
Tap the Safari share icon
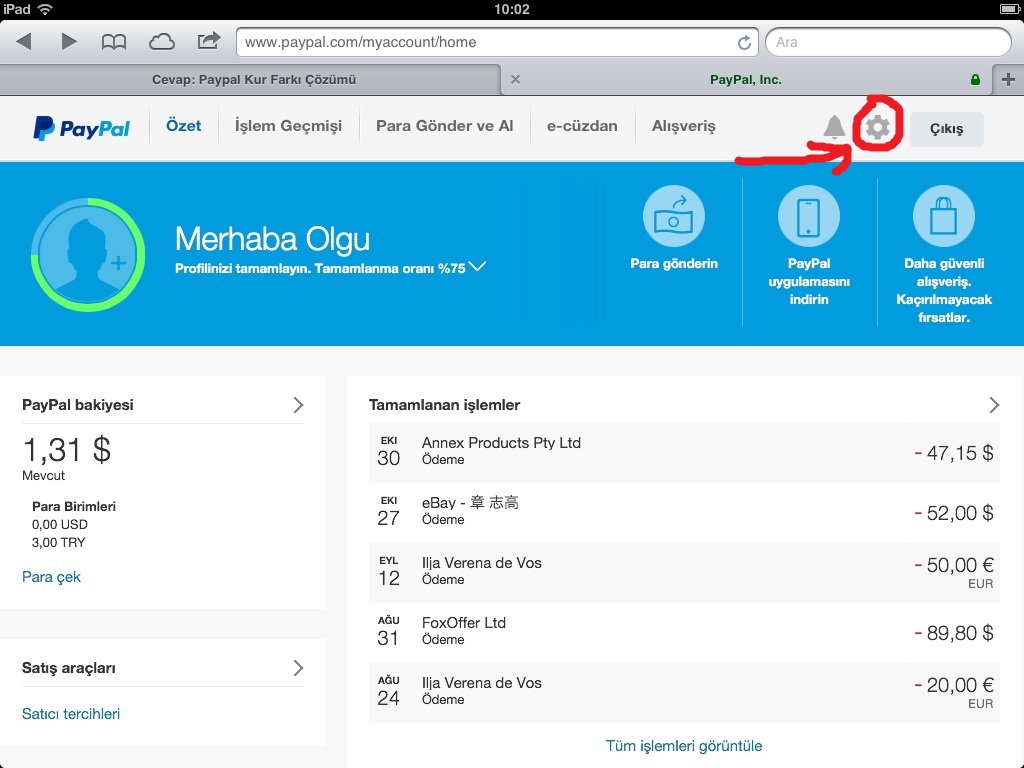pos(208,42)
